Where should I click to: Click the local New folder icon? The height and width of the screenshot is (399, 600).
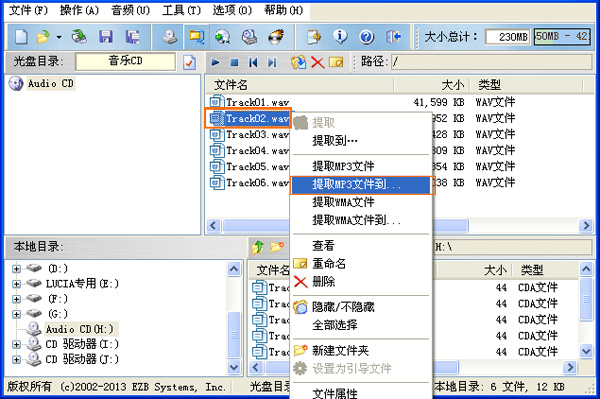tap(277, 247)
